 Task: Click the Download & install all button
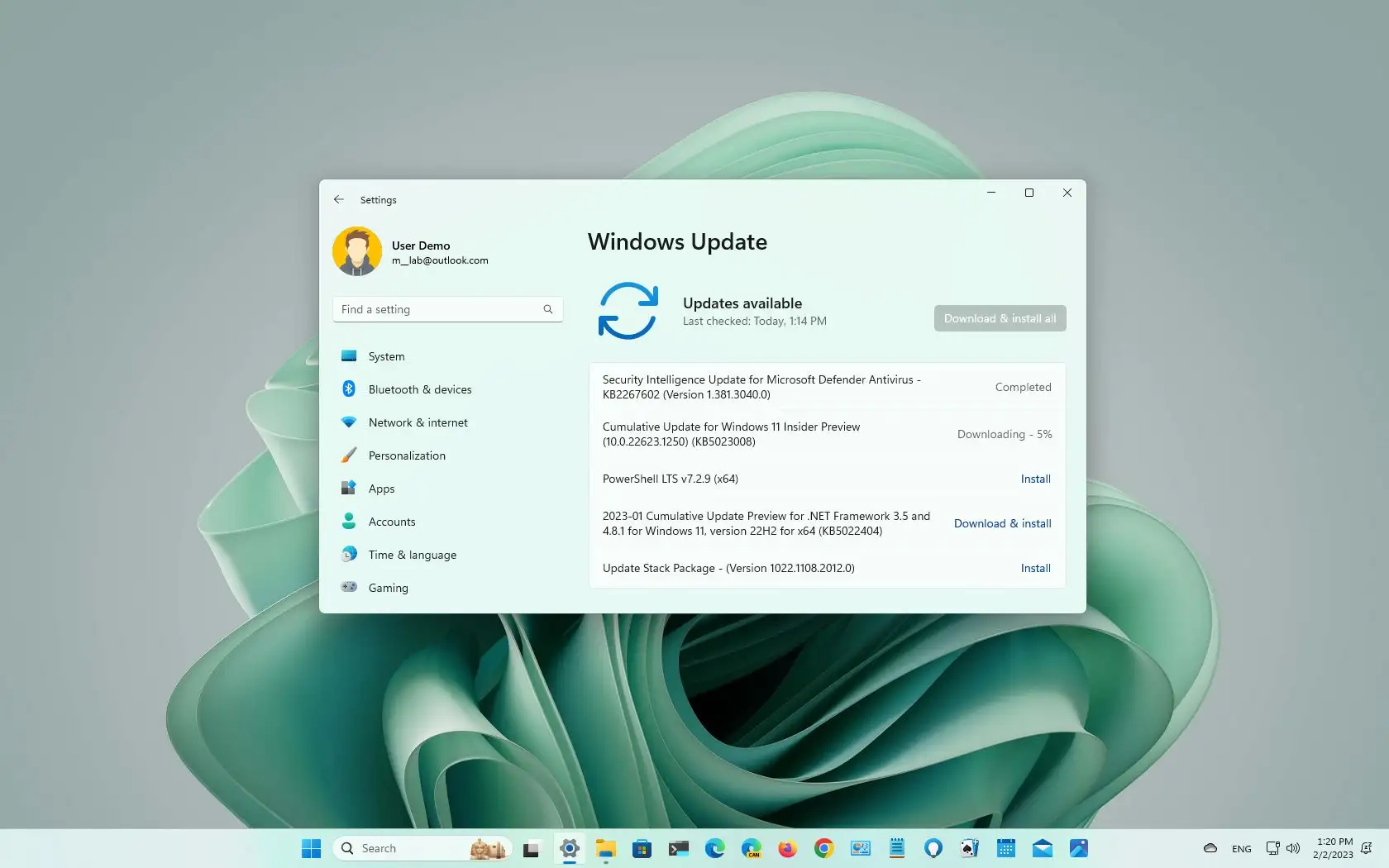tap(1000, 318)
